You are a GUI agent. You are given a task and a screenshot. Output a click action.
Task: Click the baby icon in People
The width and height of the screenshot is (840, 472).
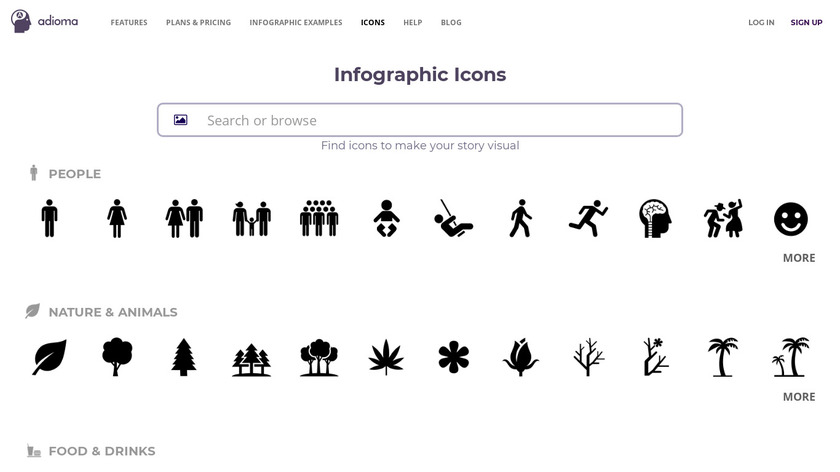tap(386, 218)
